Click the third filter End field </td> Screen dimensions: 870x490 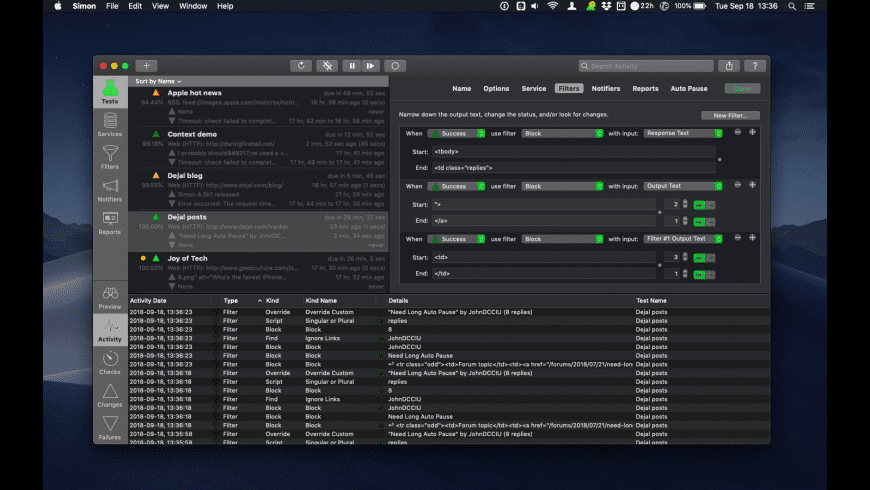click(x=544, y=274)
